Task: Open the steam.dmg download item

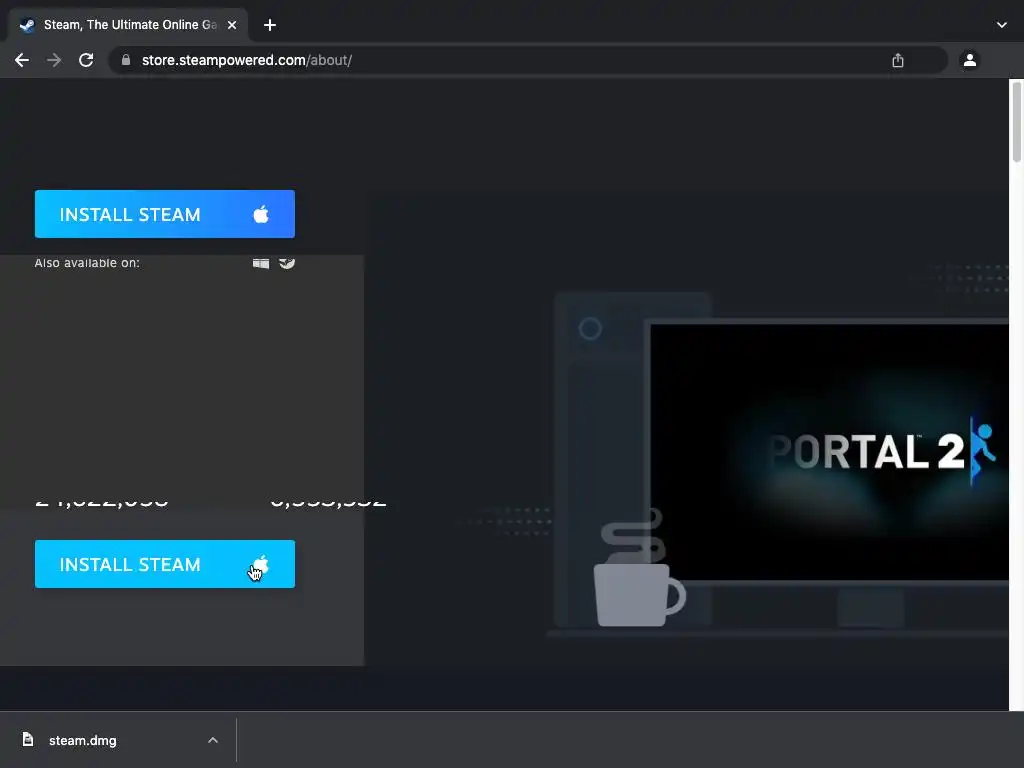Action: point(118,741)
